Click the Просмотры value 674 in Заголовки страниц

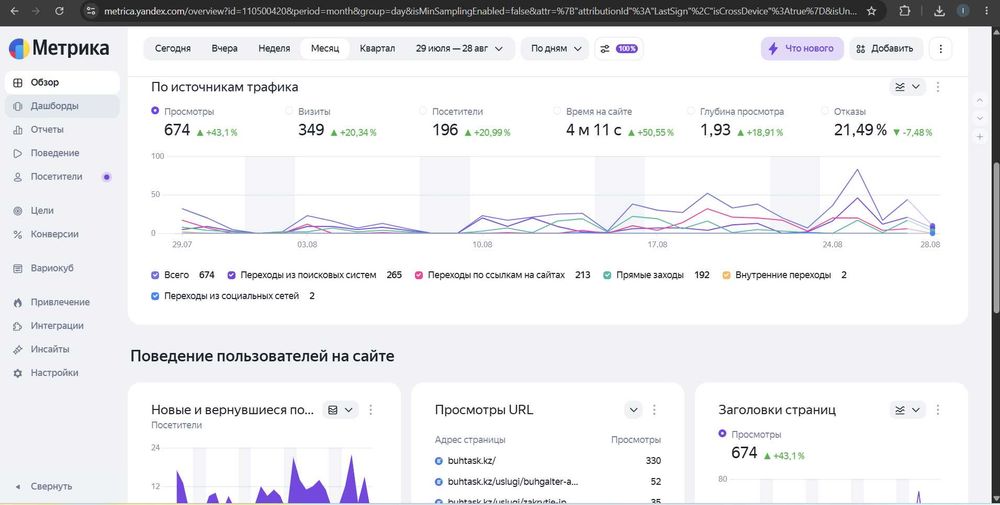point(744,453)
